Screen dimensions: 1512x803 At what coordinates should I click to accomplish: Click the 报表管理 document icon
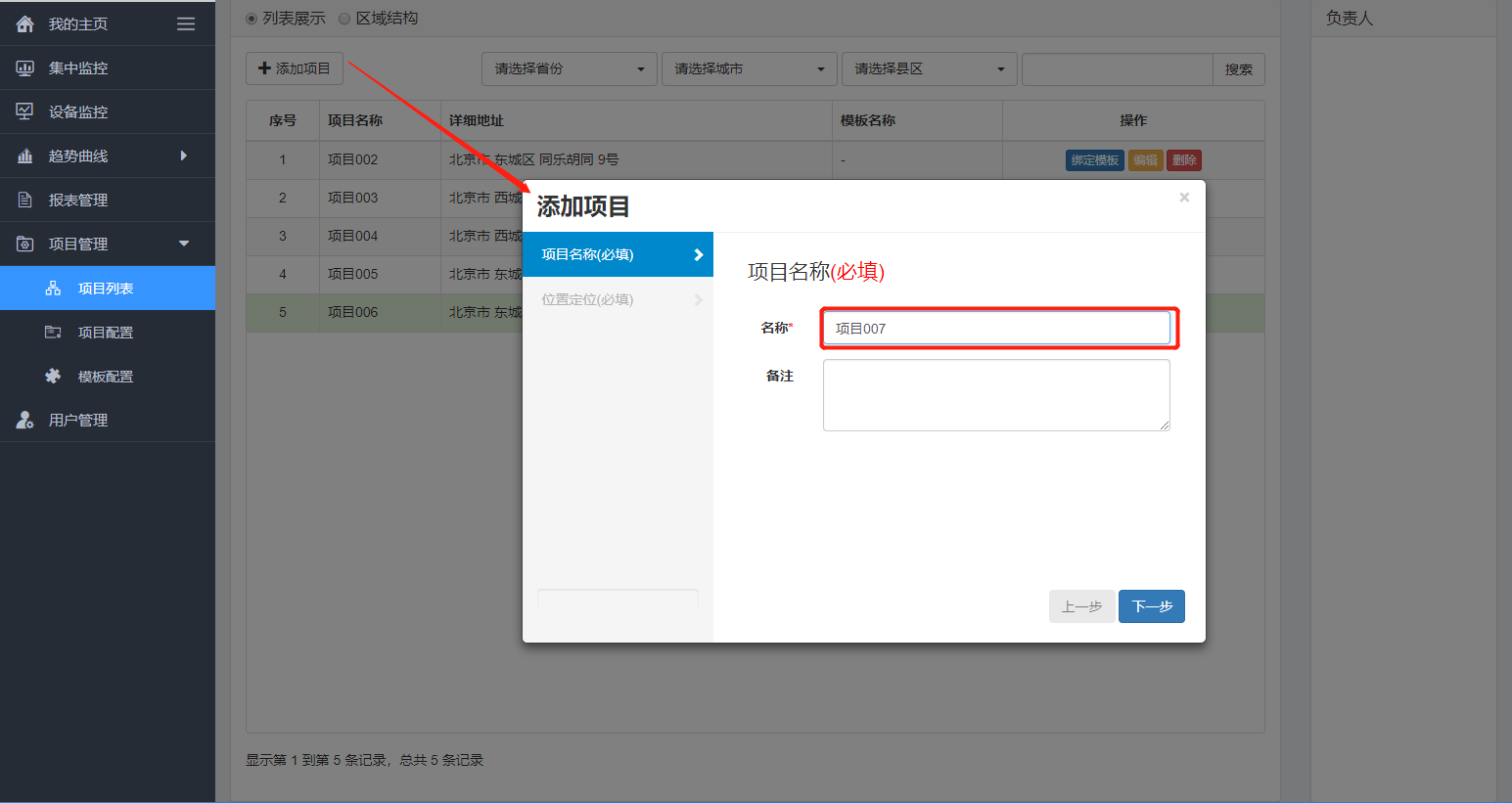[25, 200]
